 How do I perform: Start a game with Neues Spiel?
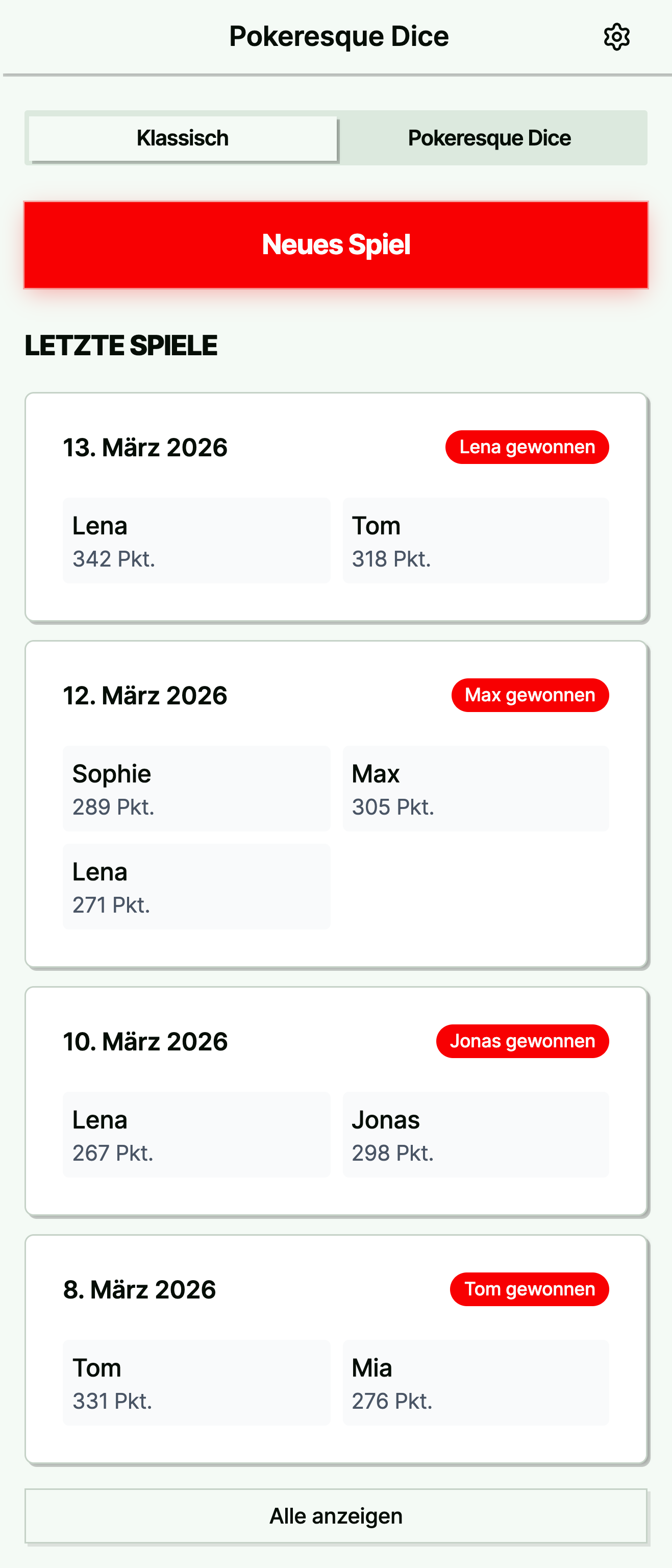(336, 244)
